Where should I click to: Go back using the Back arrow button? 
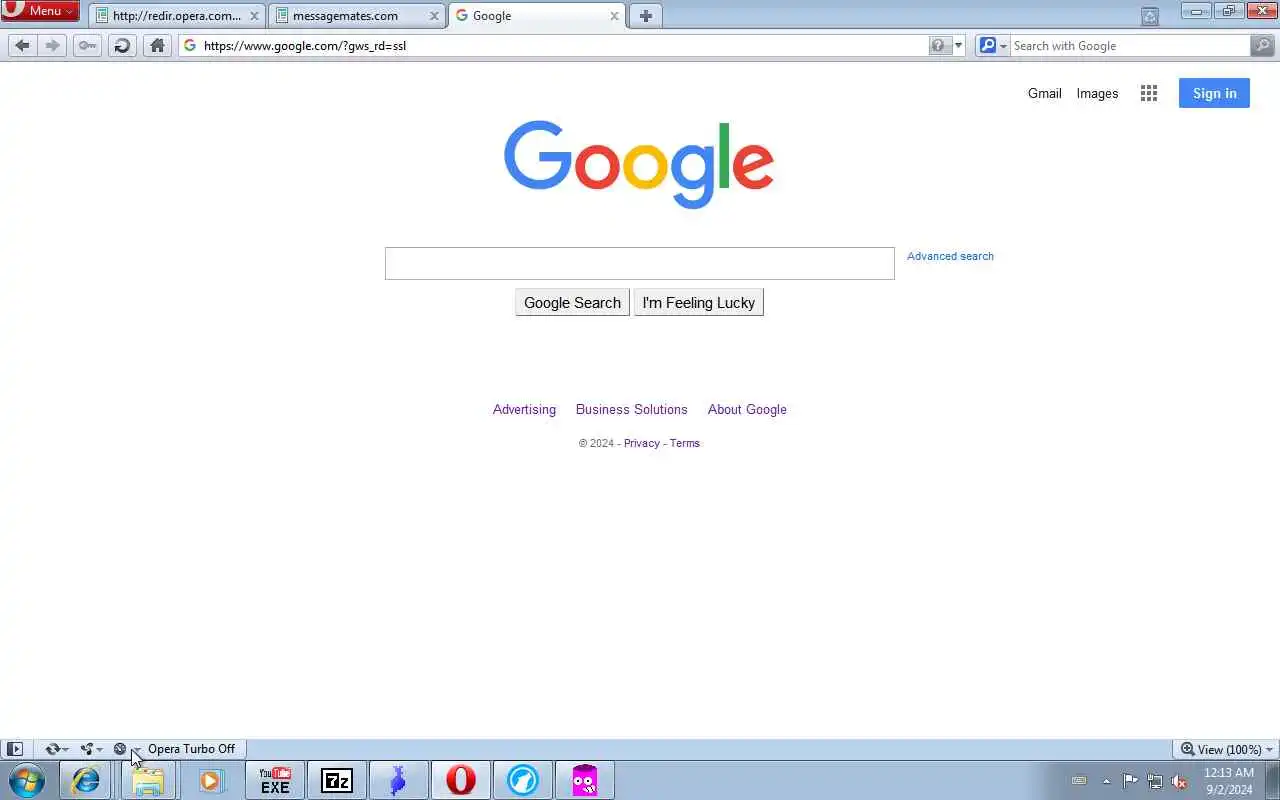(x=22, y=45)
